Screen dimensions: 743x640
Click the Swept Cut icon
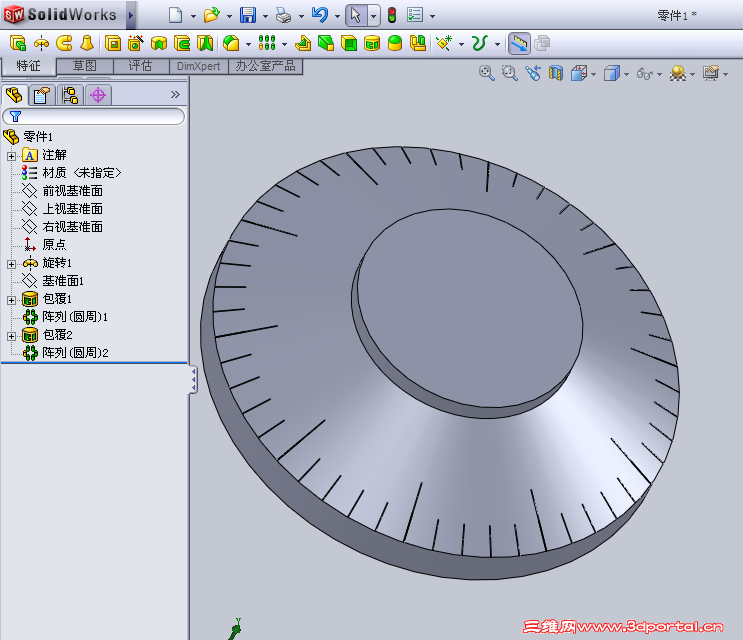(x=181, y=43)
